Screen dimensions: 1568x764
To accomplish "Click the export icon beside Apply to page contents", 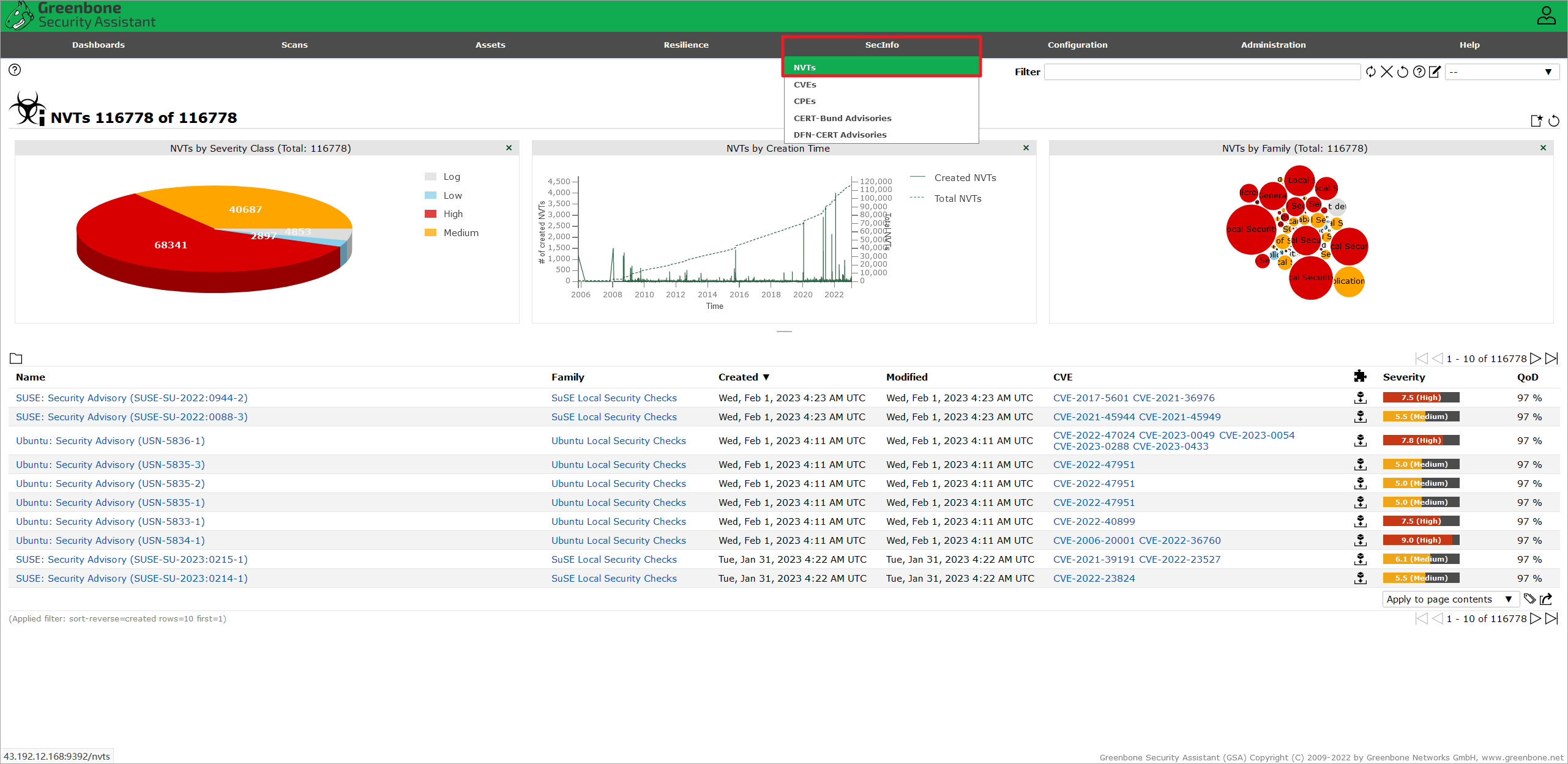I will (x=1547, y=599).
